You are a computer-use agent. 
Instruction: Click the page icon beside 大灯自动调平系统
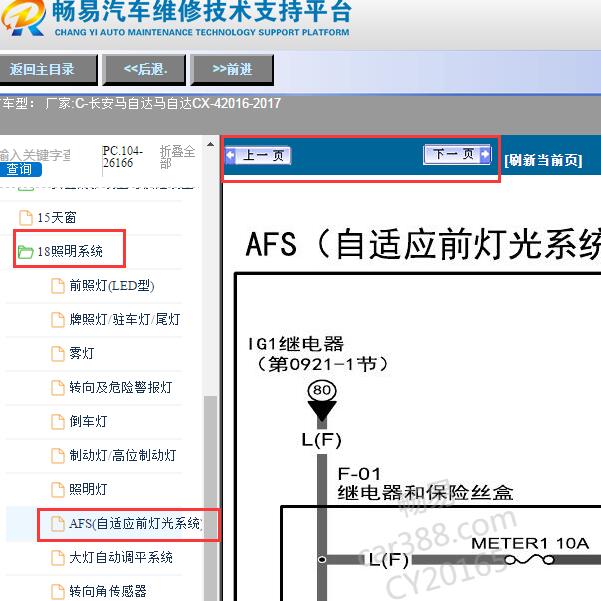pyautogui.click(x=58, y=557)
